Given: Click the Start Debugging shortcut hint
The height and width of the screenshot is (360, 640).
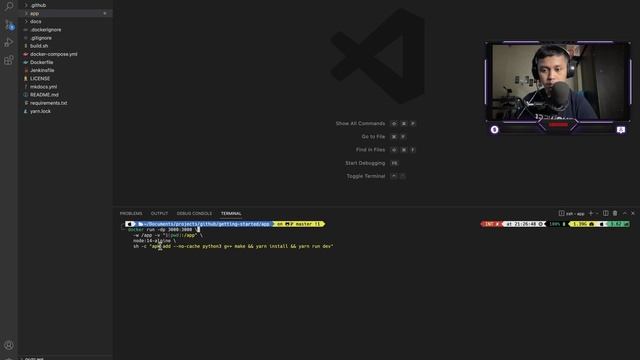Looking at the screenshot, I should (x=371, y=163).
